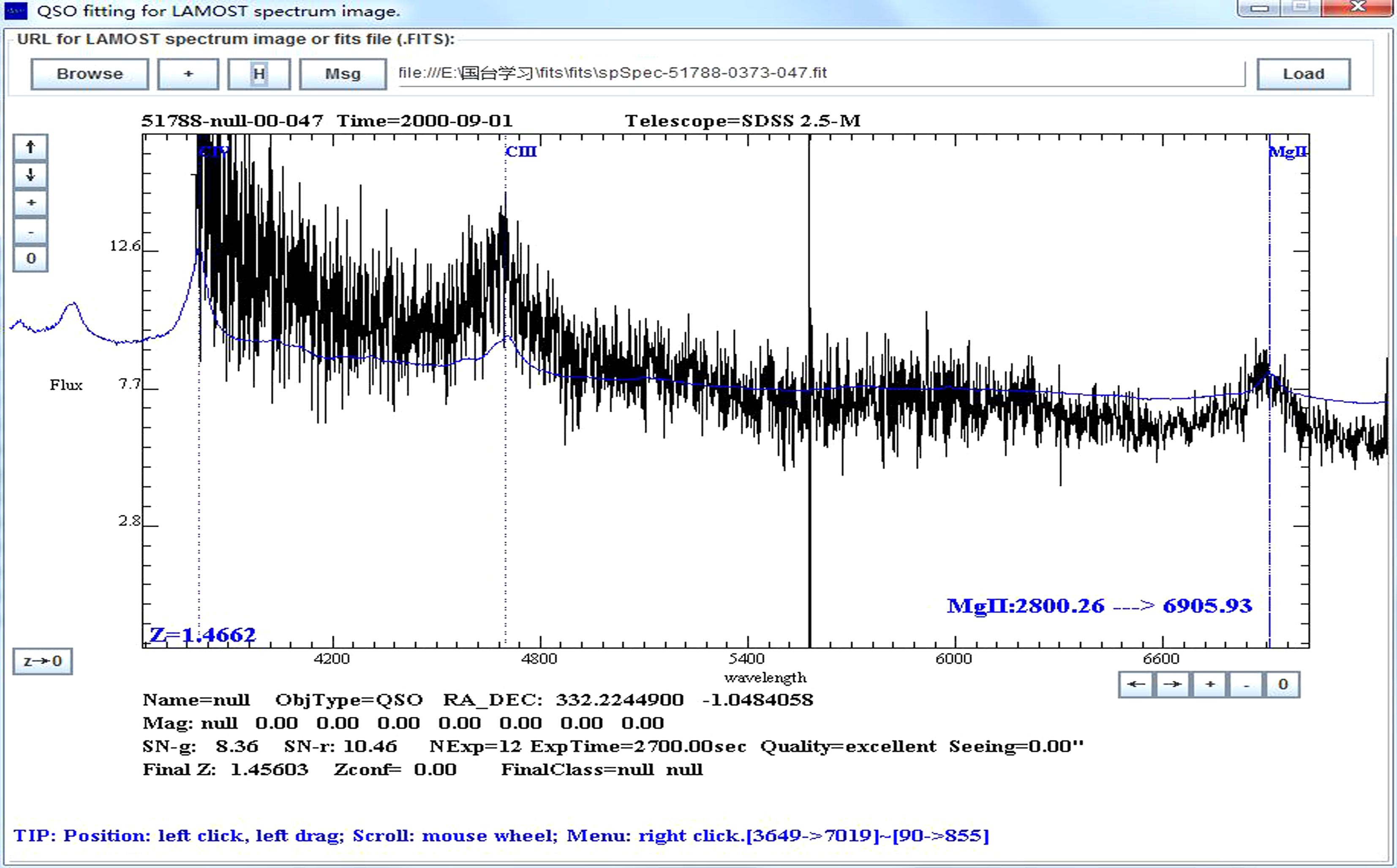The height and width of the screenshot is (868, 1397).
Task: Click the MgII line marker label
Action: click(x=1288, y=152)
